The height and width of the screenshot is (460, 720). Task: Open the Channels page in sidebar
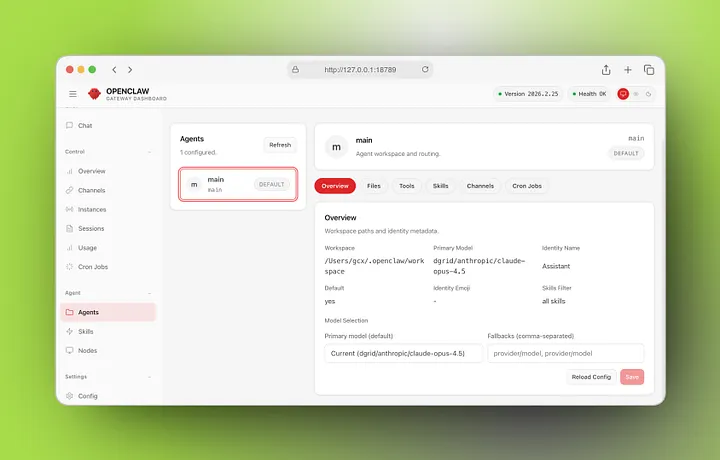point(91,190)
